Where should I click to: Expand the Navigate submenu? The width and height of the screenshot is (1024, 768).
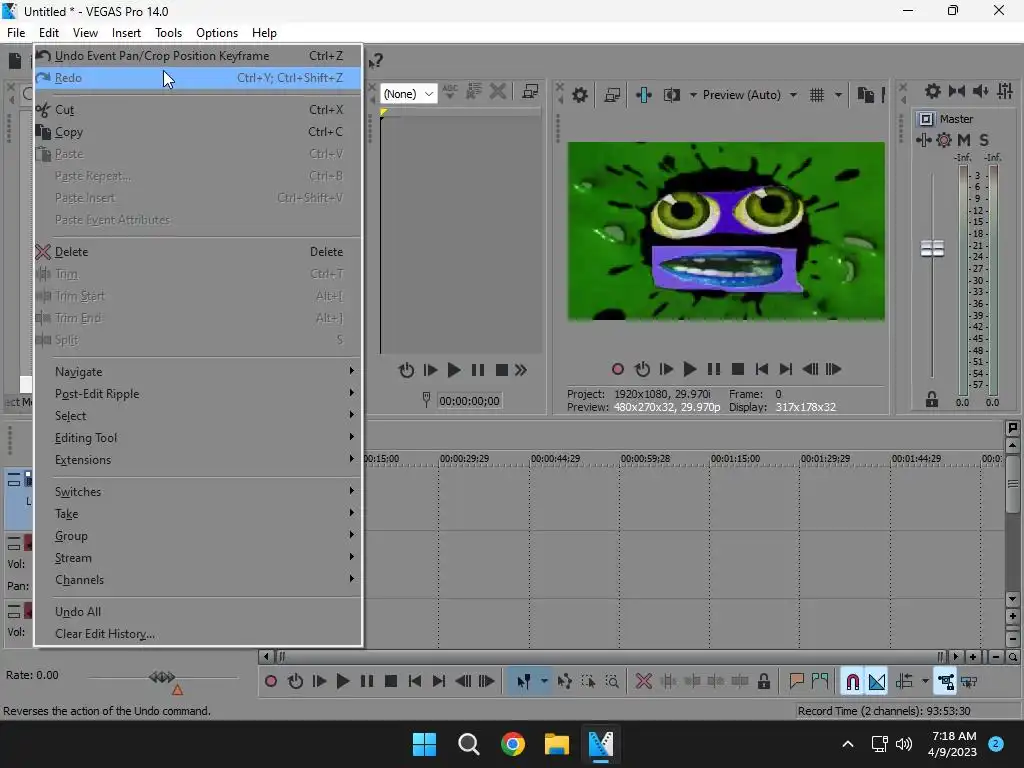(x=197, y=372)
